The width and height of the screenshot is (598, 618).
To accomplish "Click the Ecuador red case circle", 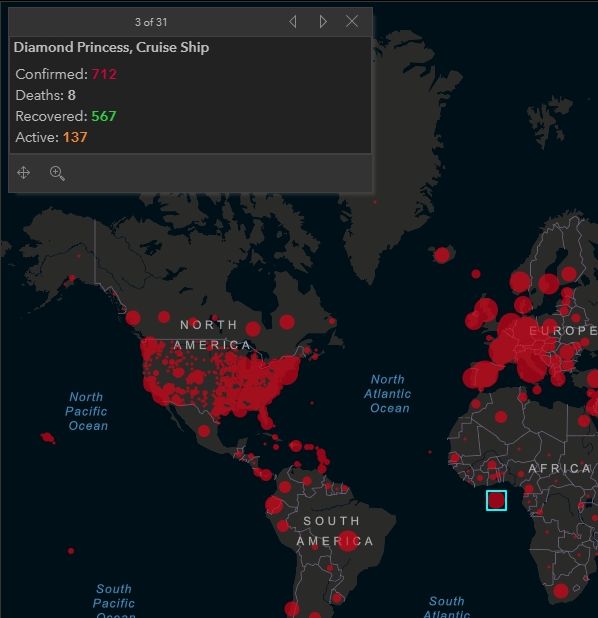I will point(274,506).
